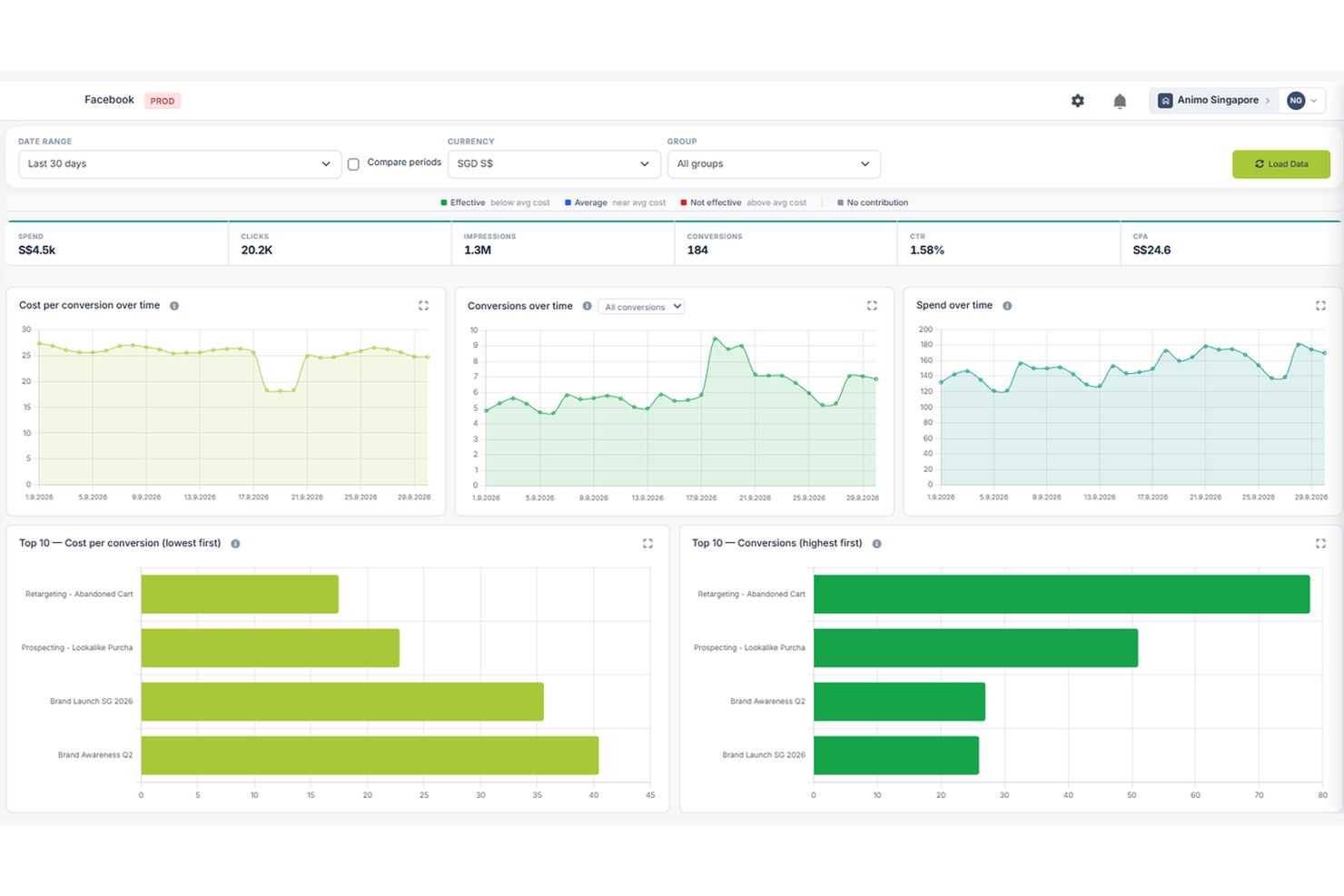The width and height of the screenshot is (1344, 896).
Task: Click the Facebook page title
Action: pyautogui.click(x=109, y=100)
